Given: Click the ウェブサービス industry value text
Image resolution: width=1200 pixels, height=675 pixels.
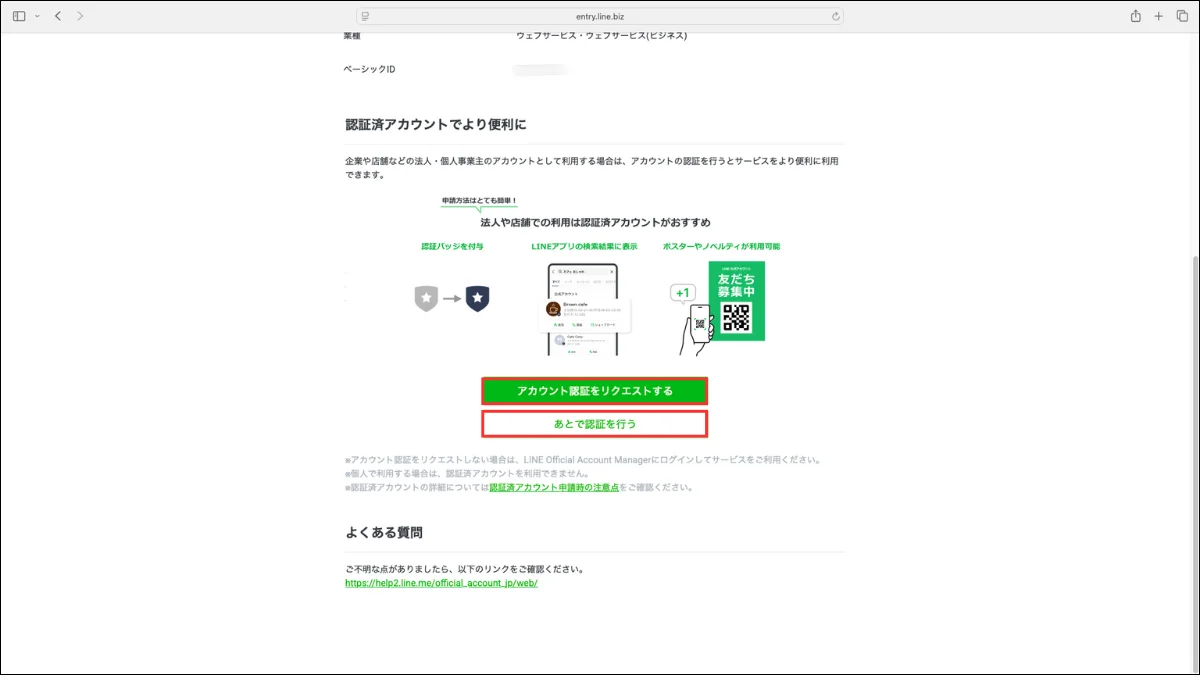Looking at the screenshot, I should 601,36.
